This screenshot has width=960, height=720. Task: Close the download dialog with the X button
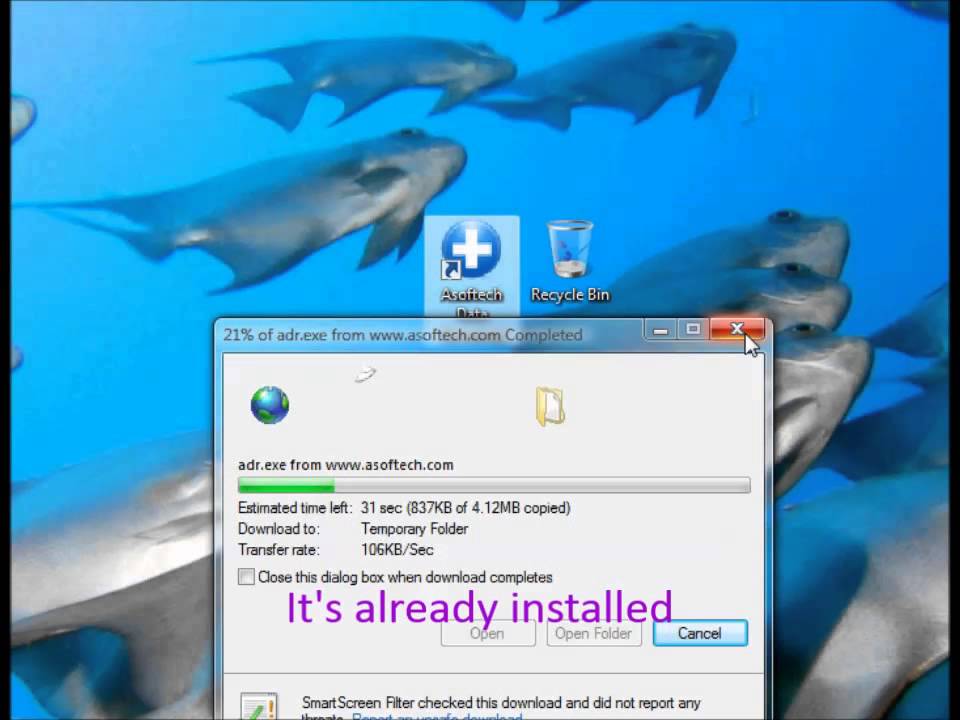(x=737, y=329)
